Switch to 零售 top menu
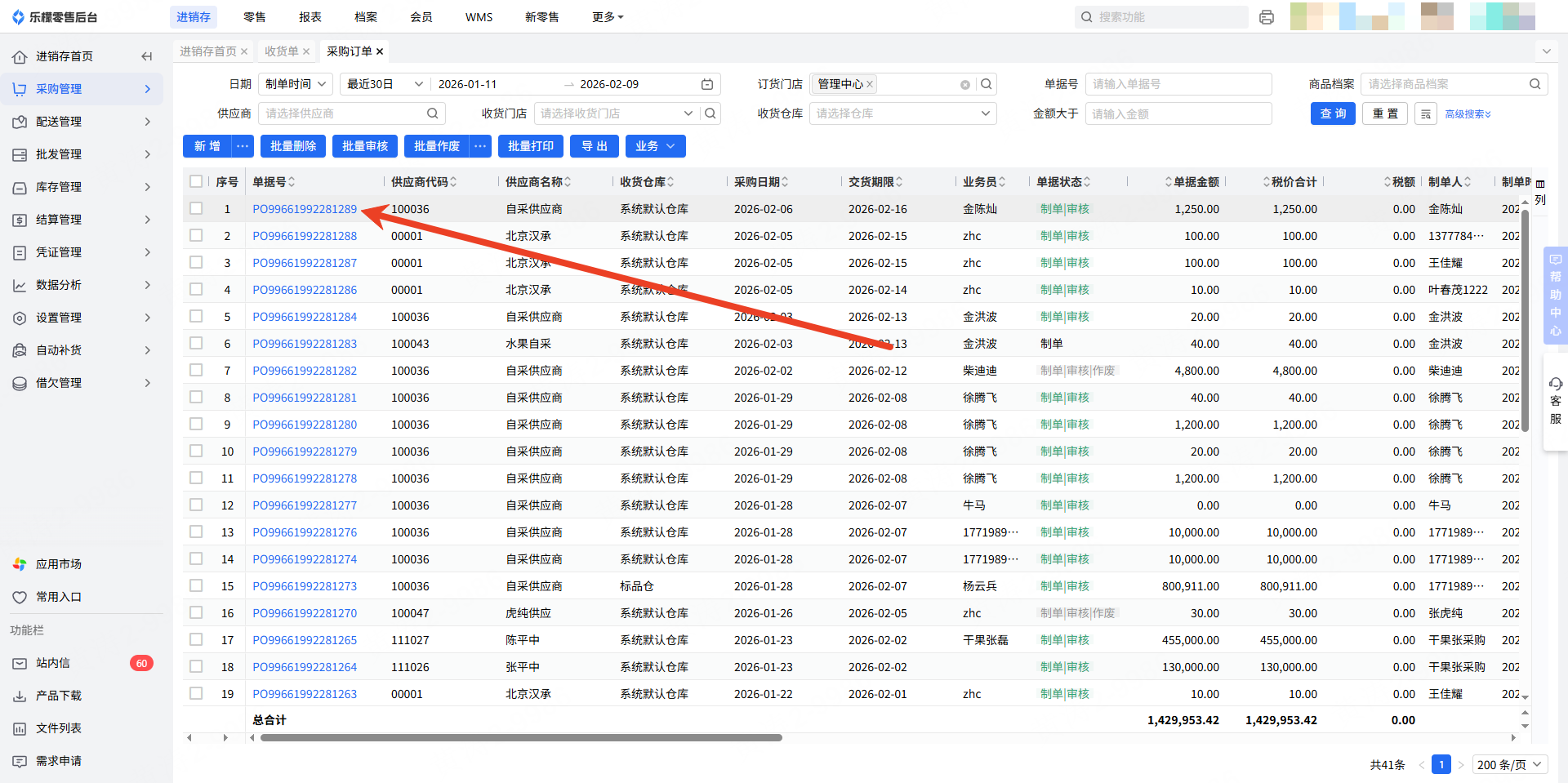The image size is (1568, 783). [x=255, y=17]
